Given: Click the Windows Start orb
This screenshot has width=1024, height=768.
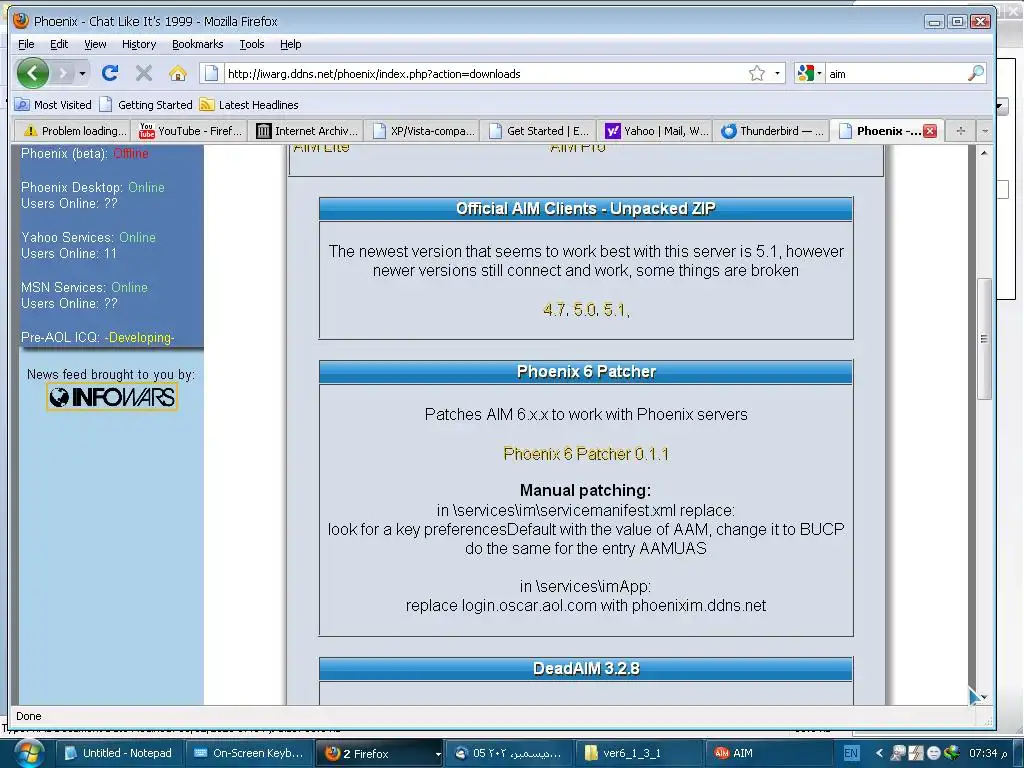Looking at the screenshot, I should pyautogui.click(x=29, y=753).
